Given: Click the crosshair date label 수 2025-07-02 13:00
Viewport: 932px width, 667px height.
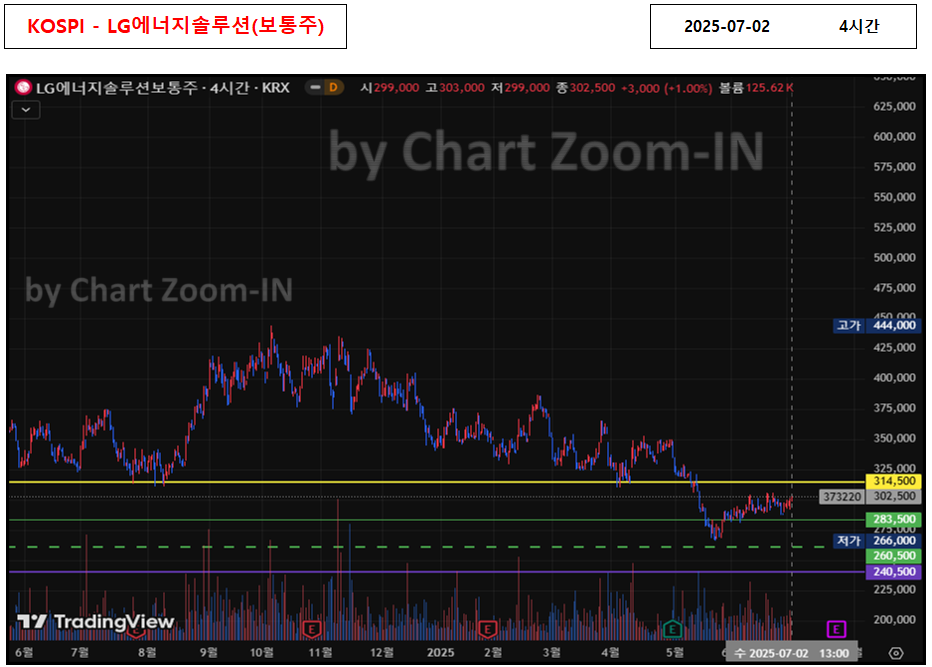Looking at the screenshot, I should 792,653.
